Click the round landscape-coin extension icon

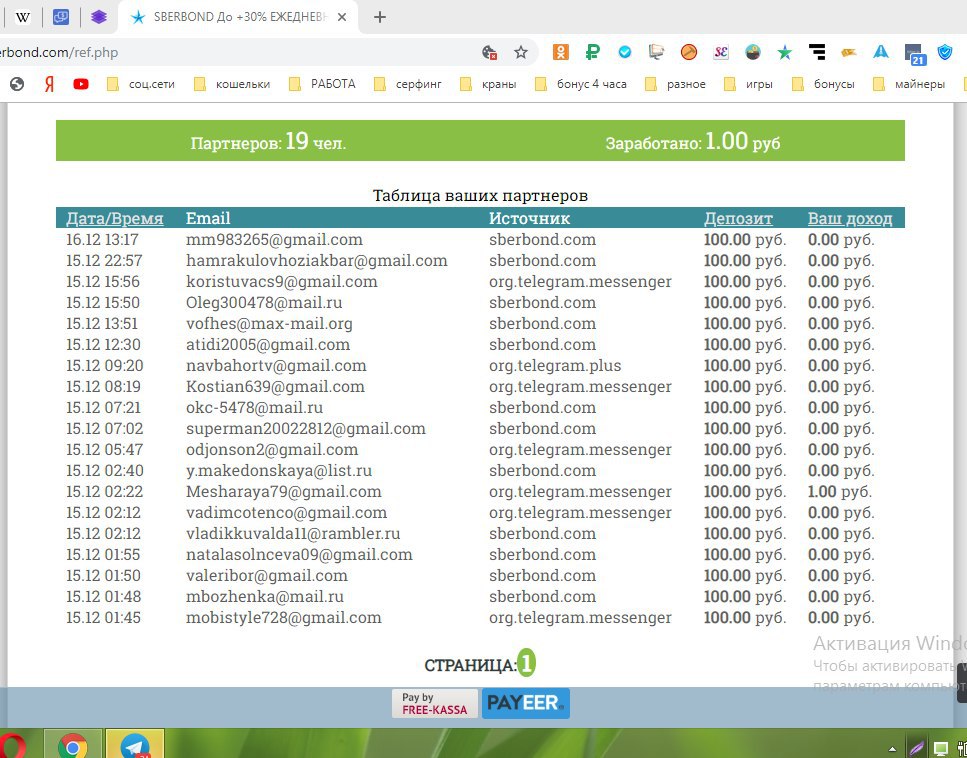(752, 52)
